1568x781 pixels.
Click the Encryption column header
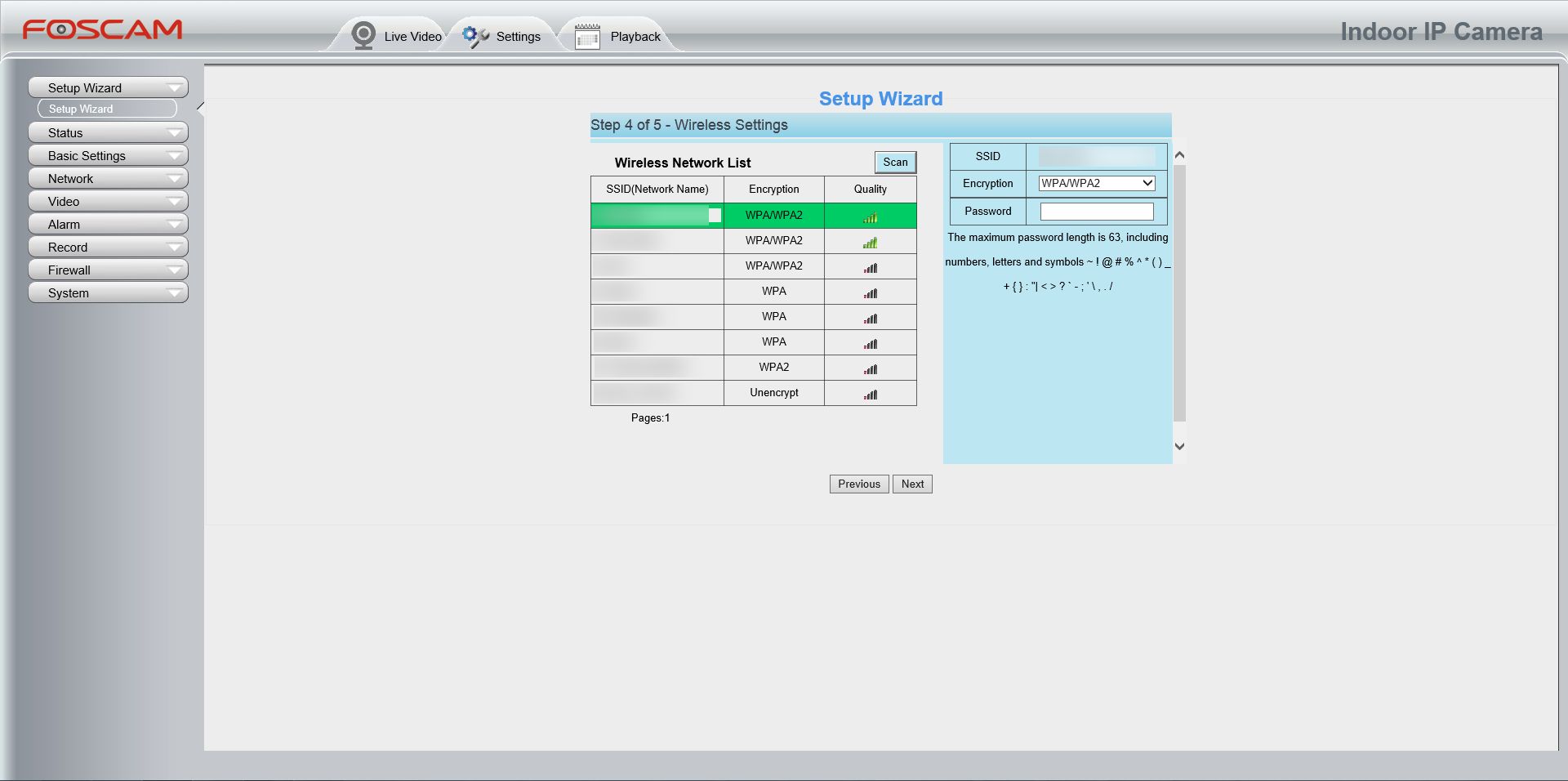(x=774, y=189)
